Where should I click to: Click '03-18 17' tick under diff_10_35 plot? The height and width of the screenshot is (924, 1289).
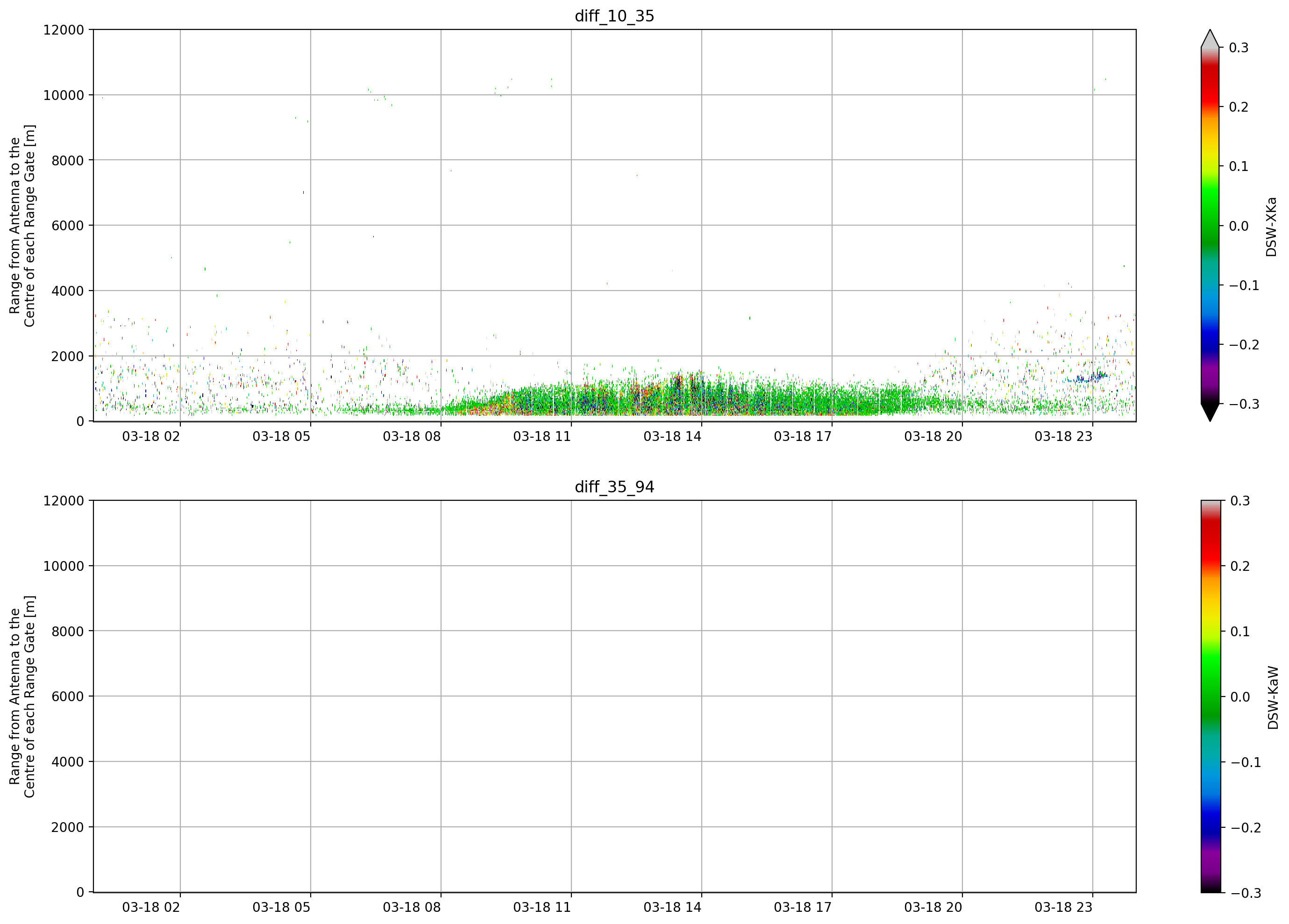[x=803, y=436]
